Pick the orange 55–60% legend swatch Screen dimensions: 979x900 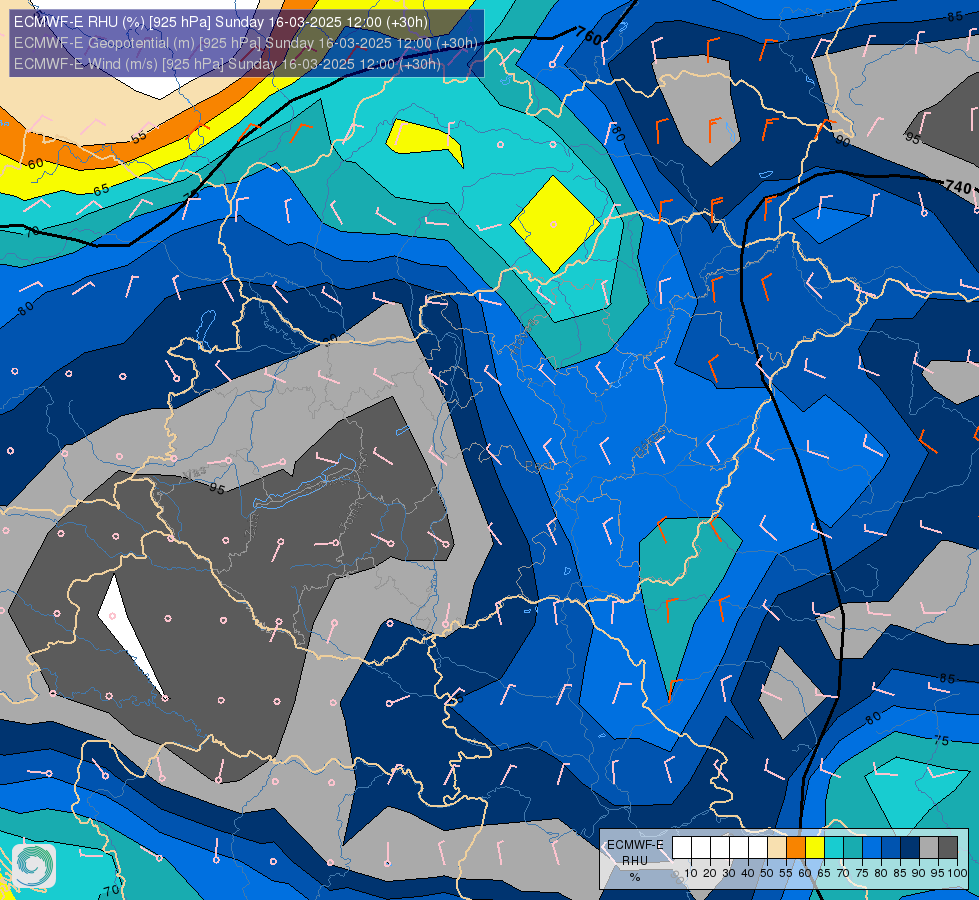click(796, 847)
